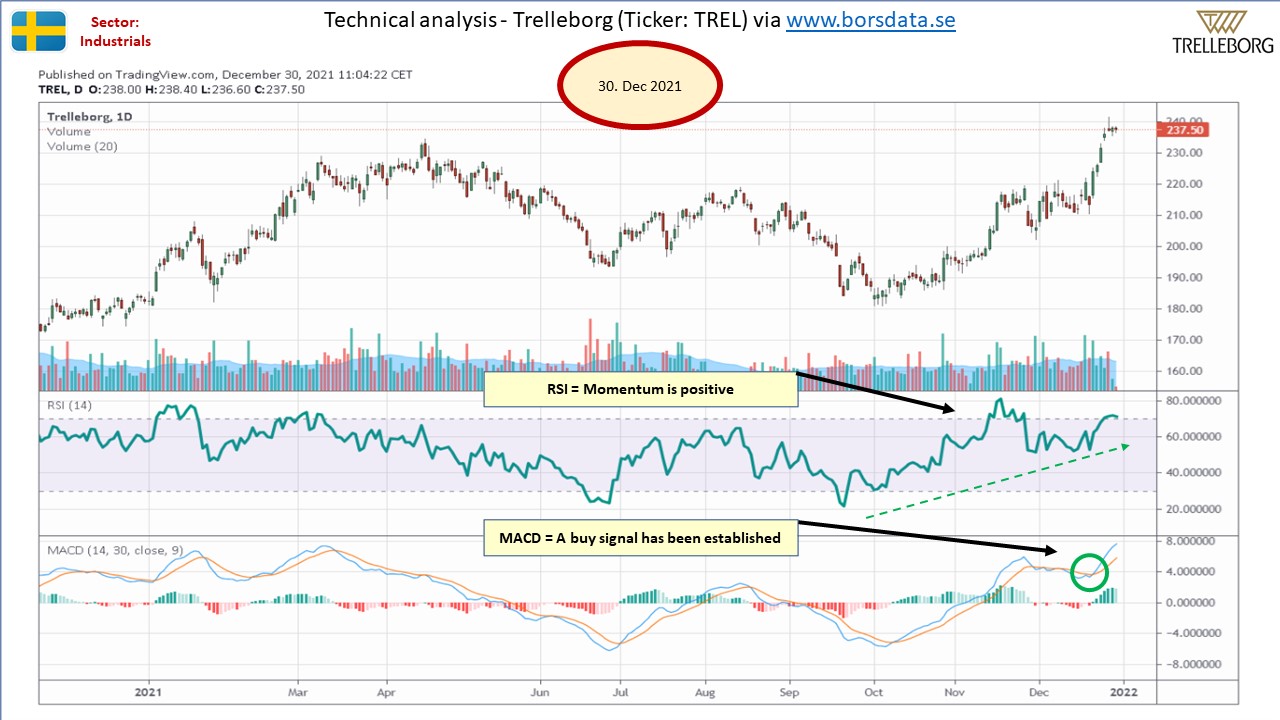This screenshot has height=720, width=1280.
Task: Click the Dec label on the time axis
Action: pos(1039,691)
